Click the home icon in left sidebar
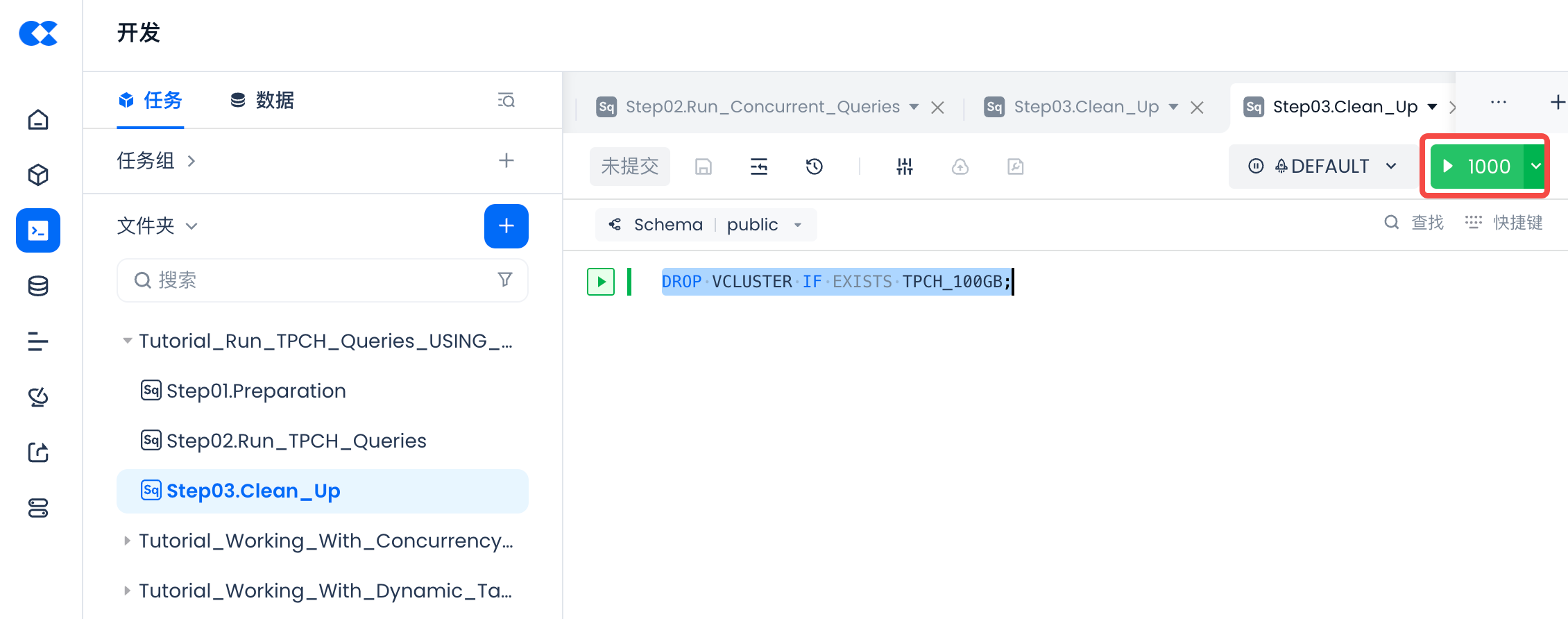1568x619 pixels. click(38, 119)
